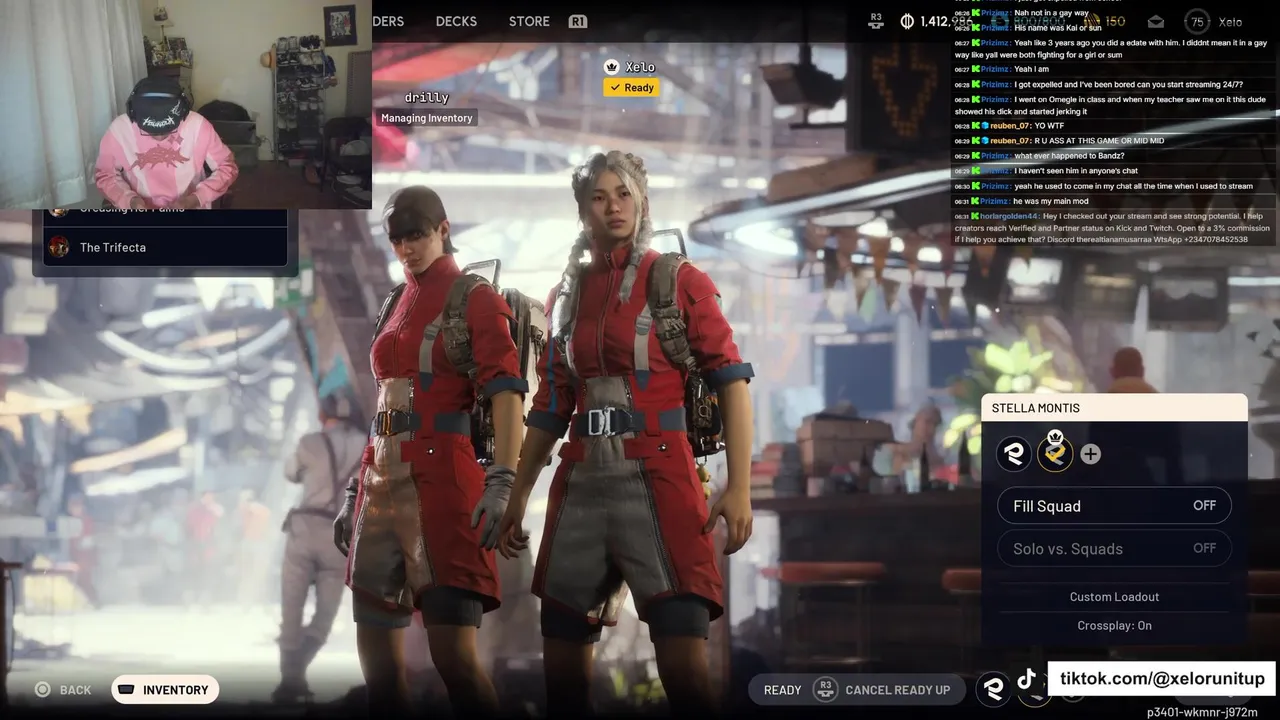The image size is (1280, 720).
Task: Click the R1 shoulder-button indicator
Action: [577, 21]
